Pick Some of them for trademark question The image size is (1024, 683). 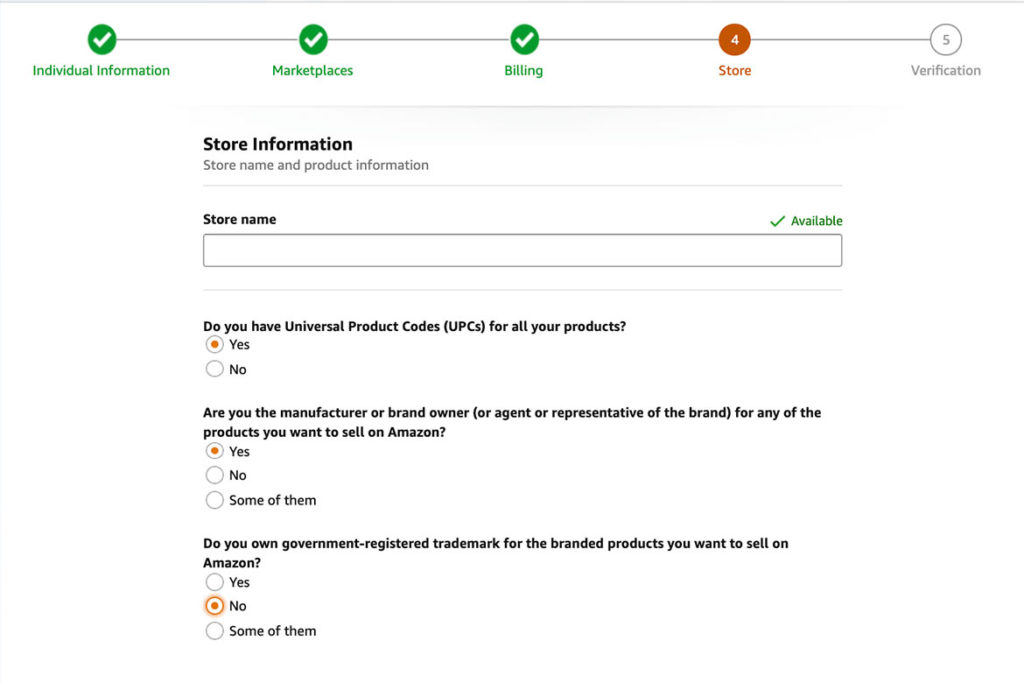(214, 631)
